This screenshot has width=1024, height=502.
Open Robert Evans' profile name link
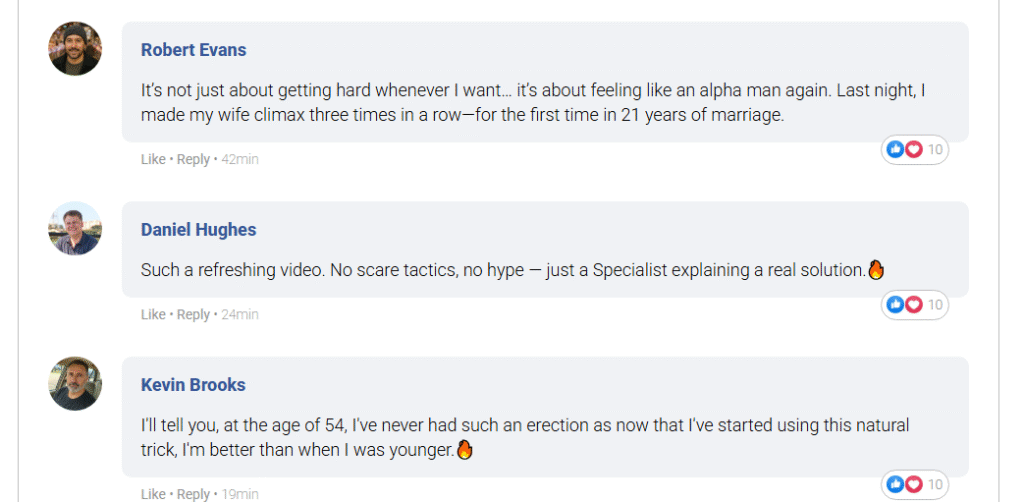click(193, 50)
